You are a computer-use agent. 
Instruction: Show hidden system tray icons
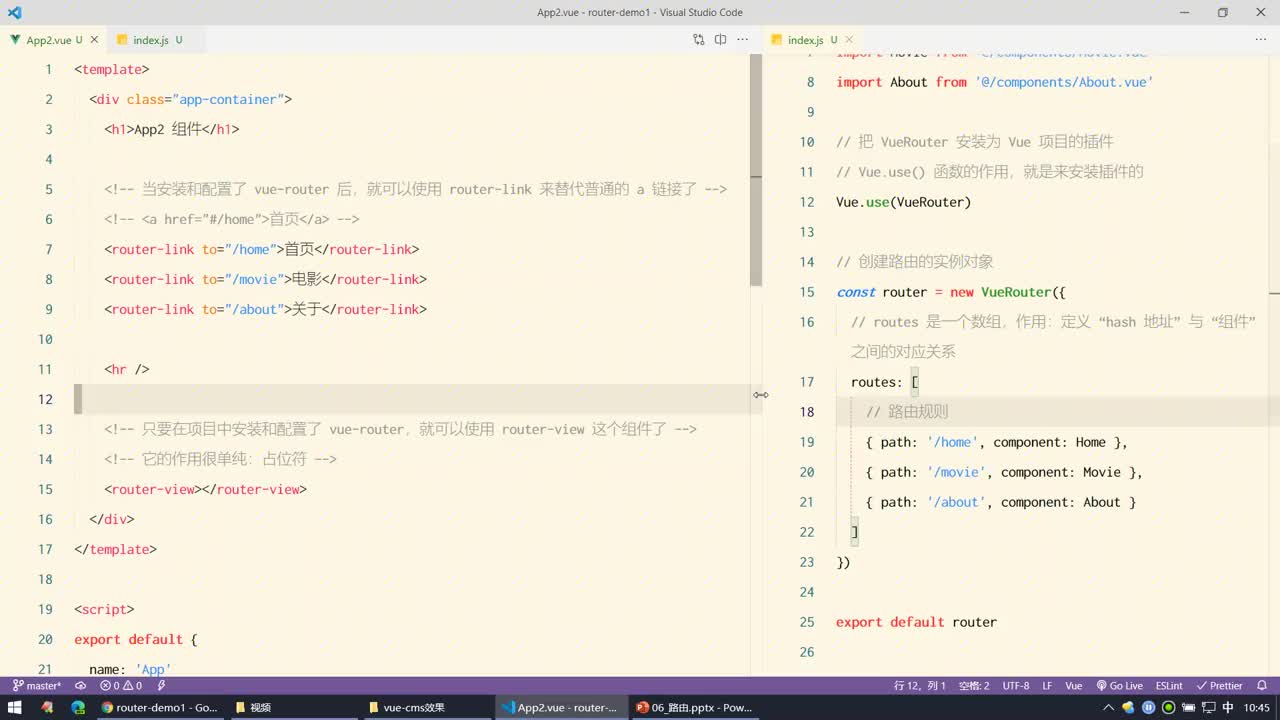[1109, 707]
